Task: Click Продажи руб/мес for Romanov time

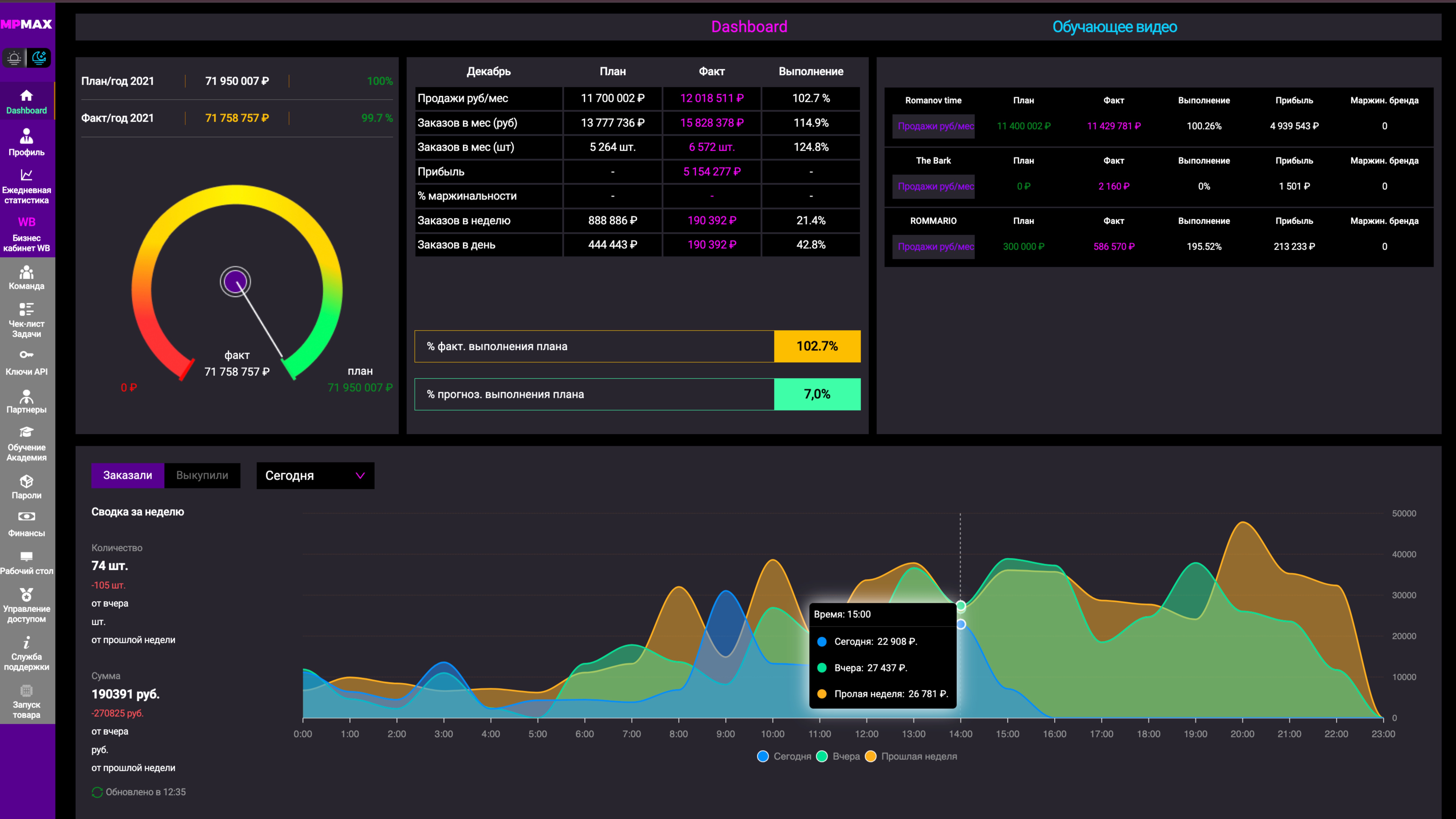Action: (934, 126)
